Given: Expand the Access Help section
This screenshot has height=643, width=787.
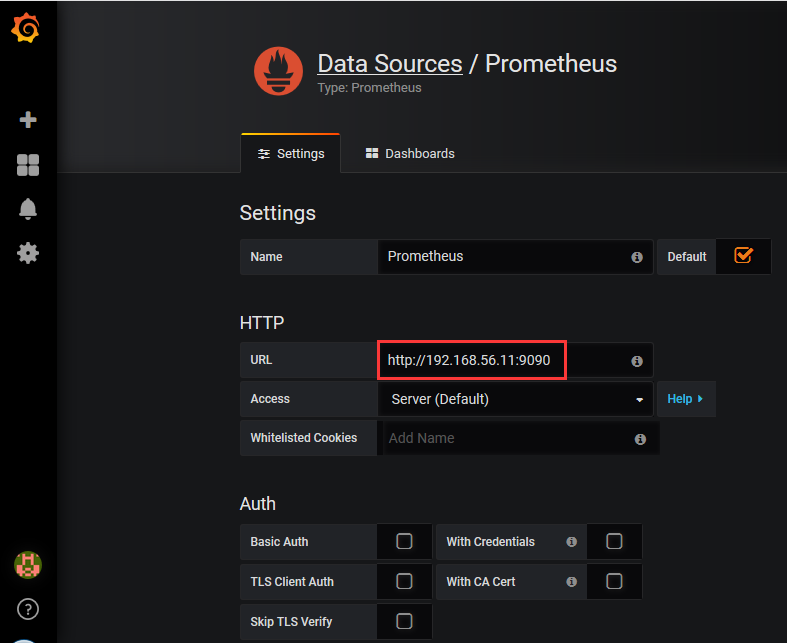Looking at the screenshot, I should (686, 399).
